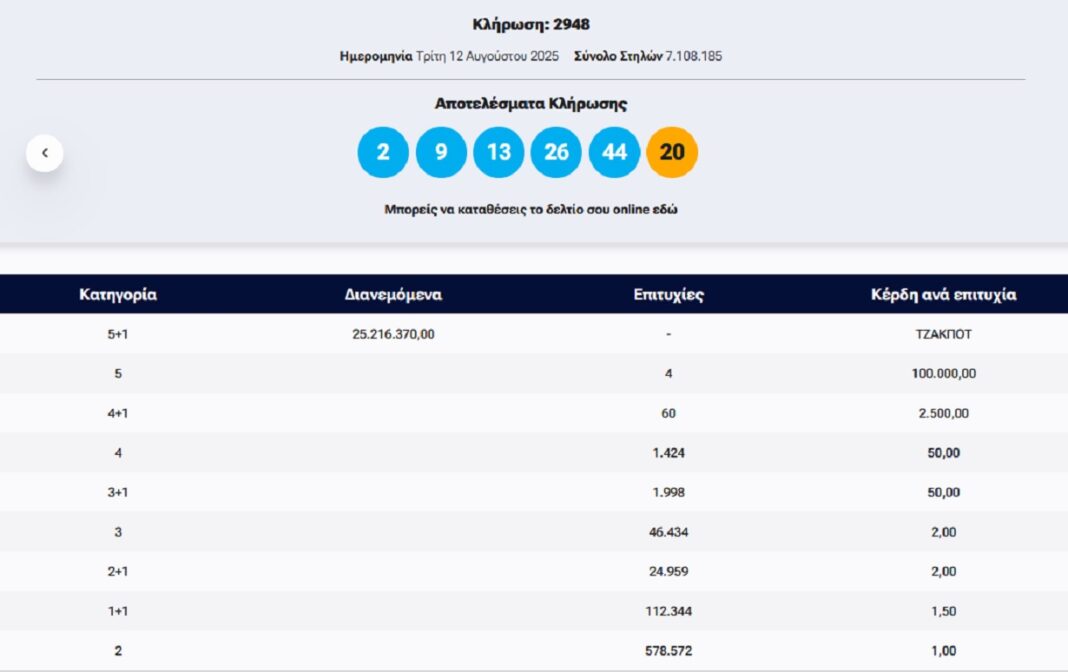Click the Διανεμόμενα column header
Image resolution: width=1068 pixels, height=672 pixels.
[x=393, y=295]
